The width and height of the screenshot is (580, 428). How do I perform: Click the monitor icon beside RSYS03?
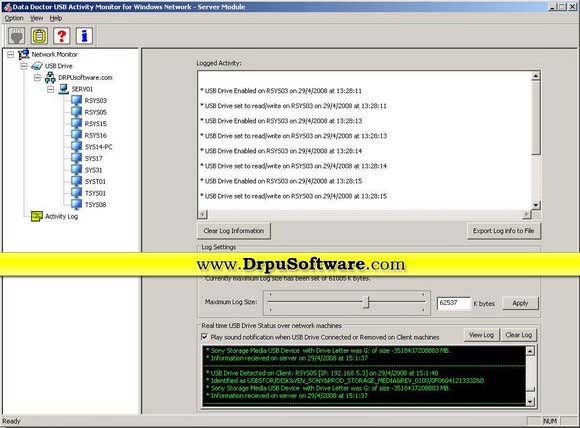(77, 100)
